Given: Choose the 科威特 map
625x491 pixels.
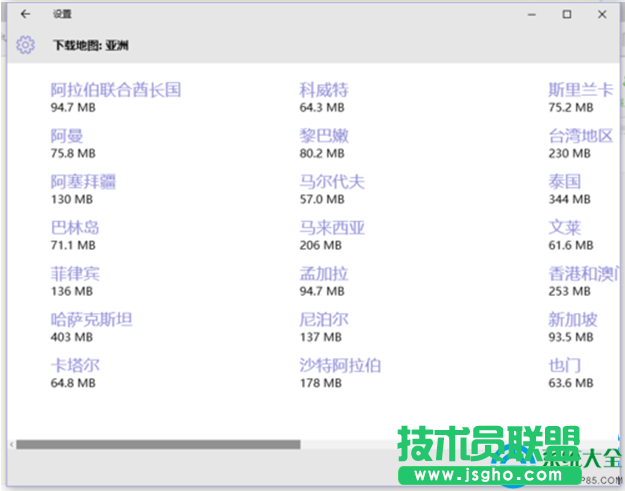Looking at the screenshot, I should (324, 90).
